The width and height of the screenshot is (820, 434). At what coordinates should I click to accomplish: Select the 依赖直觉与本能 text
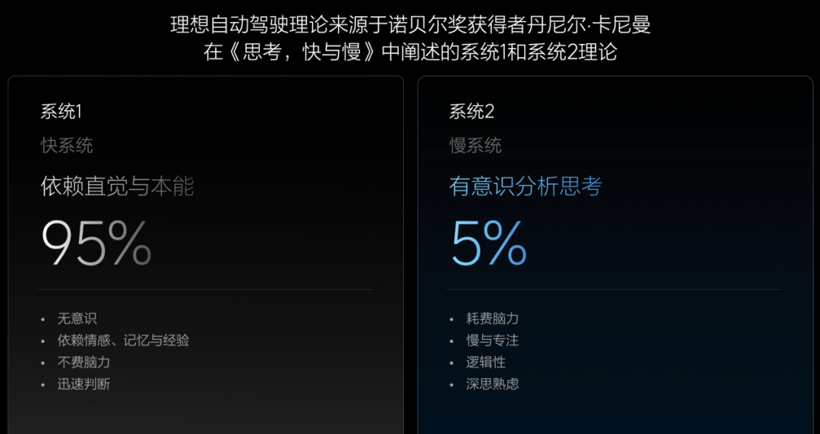[x=117, y=186]
